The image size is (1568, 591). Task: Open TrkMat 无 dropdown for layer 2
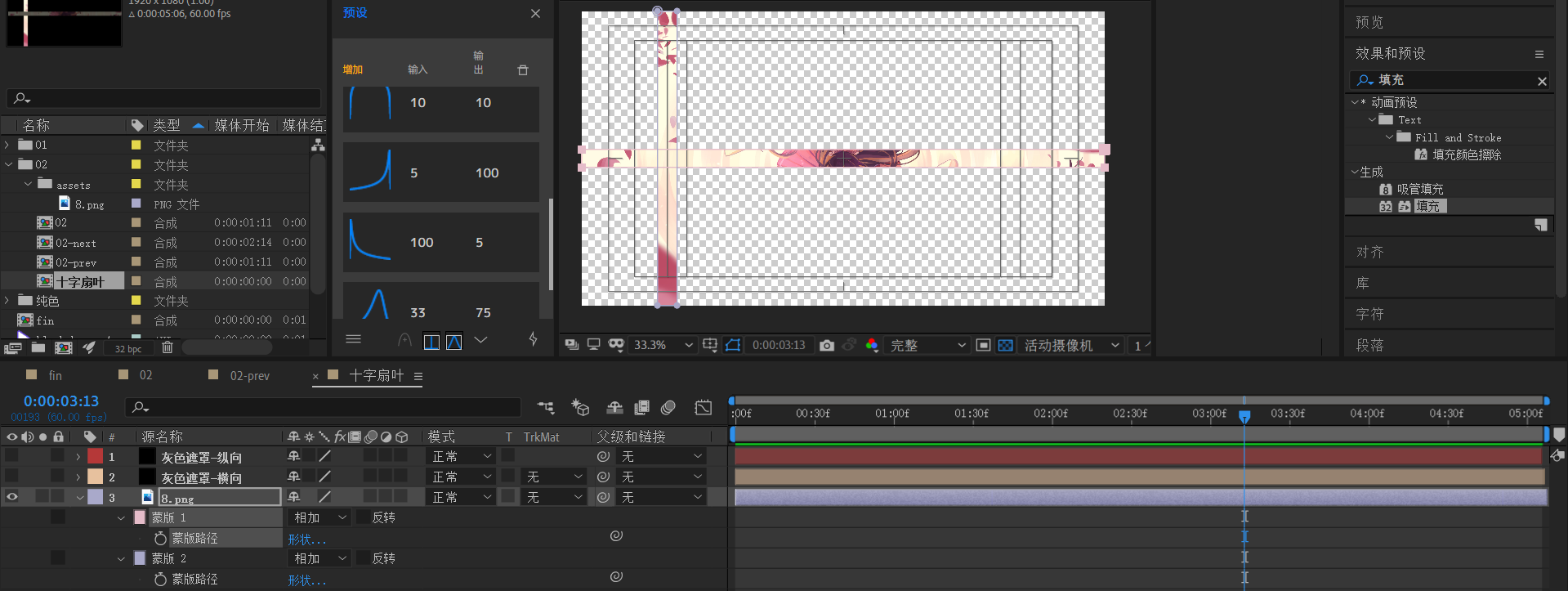pos(553,477)
